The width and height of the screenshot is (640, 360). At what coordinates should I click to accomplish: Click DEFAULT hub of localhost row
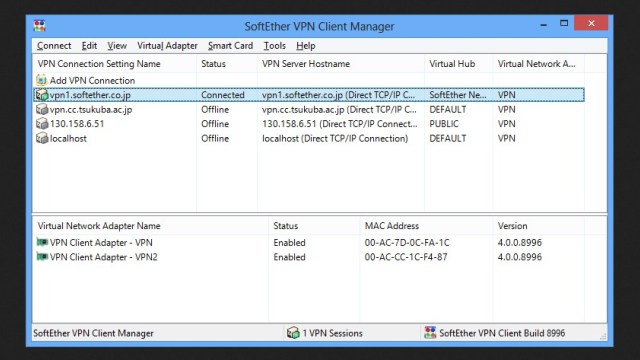tap(448, 138)
